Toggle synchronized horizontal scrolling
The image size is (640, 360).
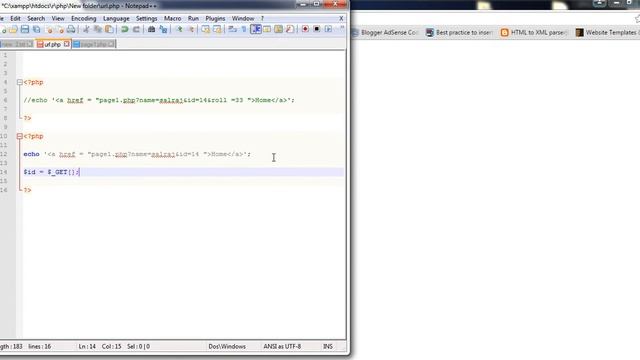click(x=217, y=29)
